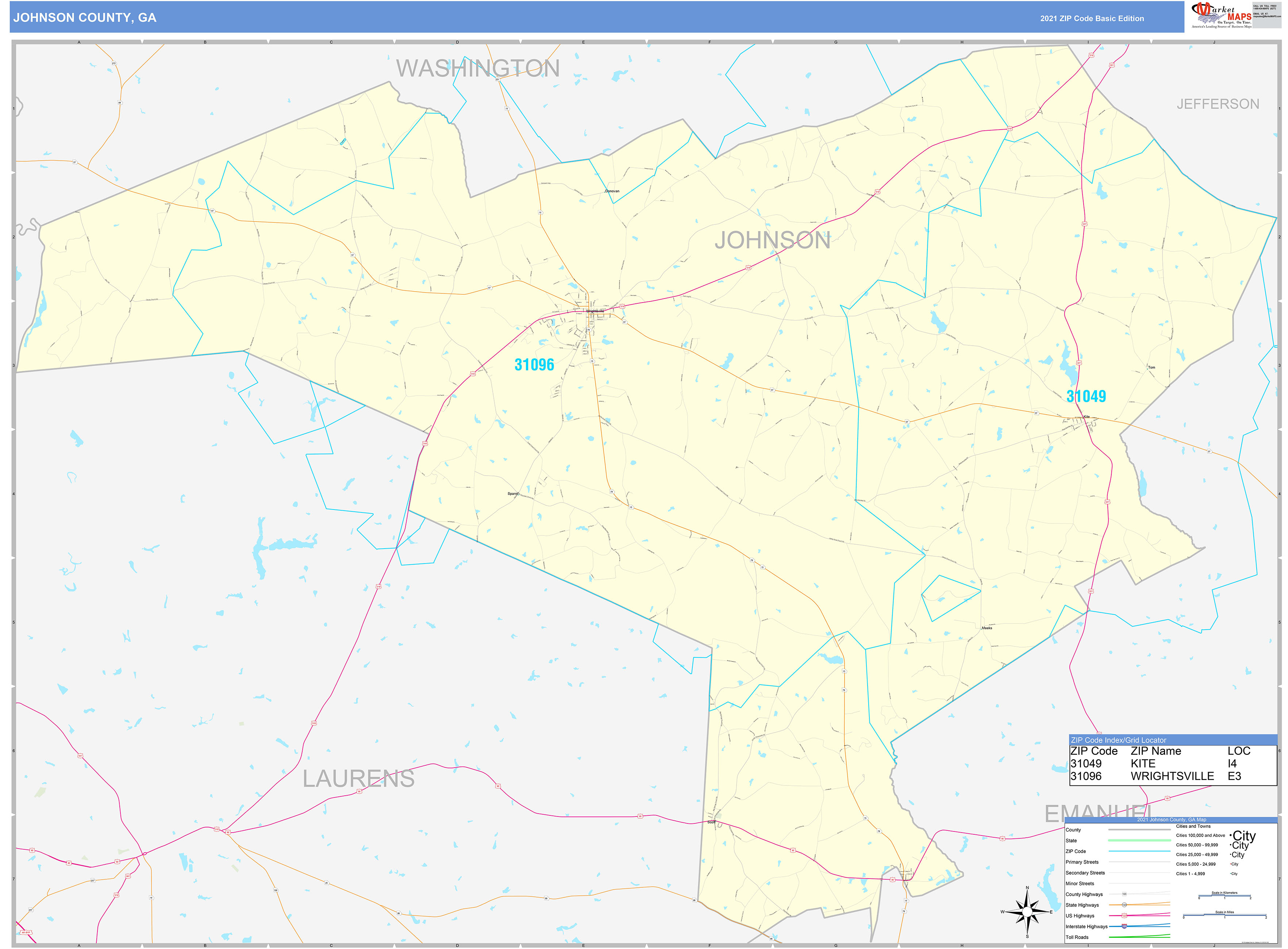Click the JOHNSON COUNTY, GA title

(x=84, y=18)
